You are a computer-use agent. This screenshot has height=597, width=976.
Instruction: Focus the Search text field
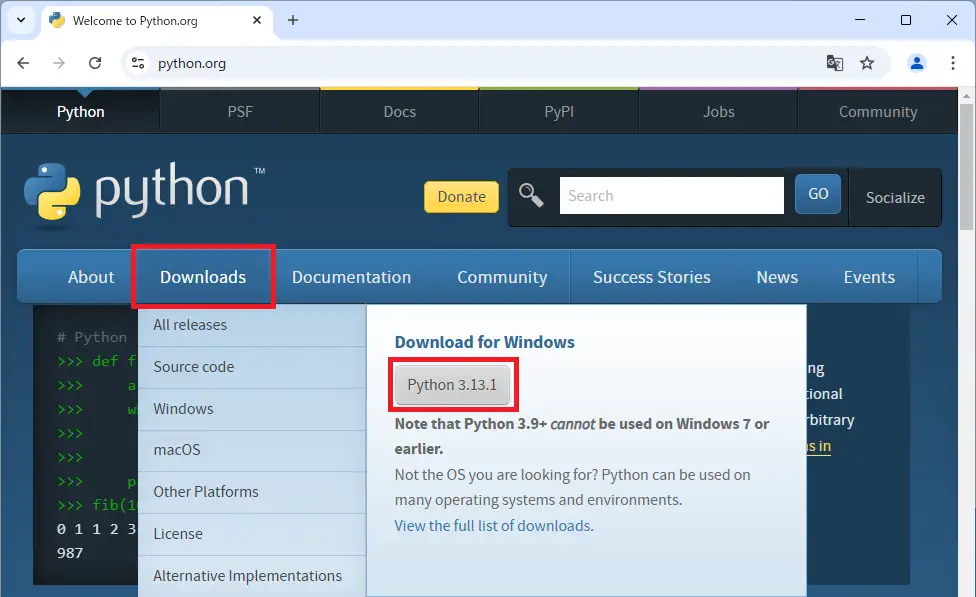click(672, 195)
